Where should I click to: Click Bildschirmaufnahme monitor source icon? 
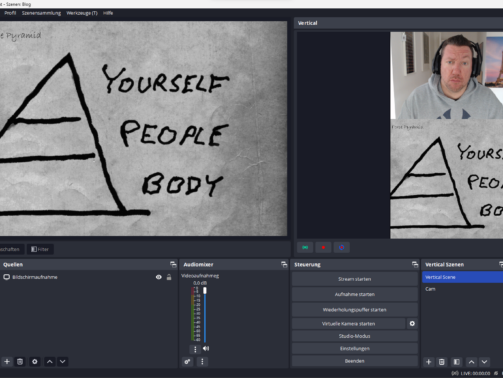point(6,277)
